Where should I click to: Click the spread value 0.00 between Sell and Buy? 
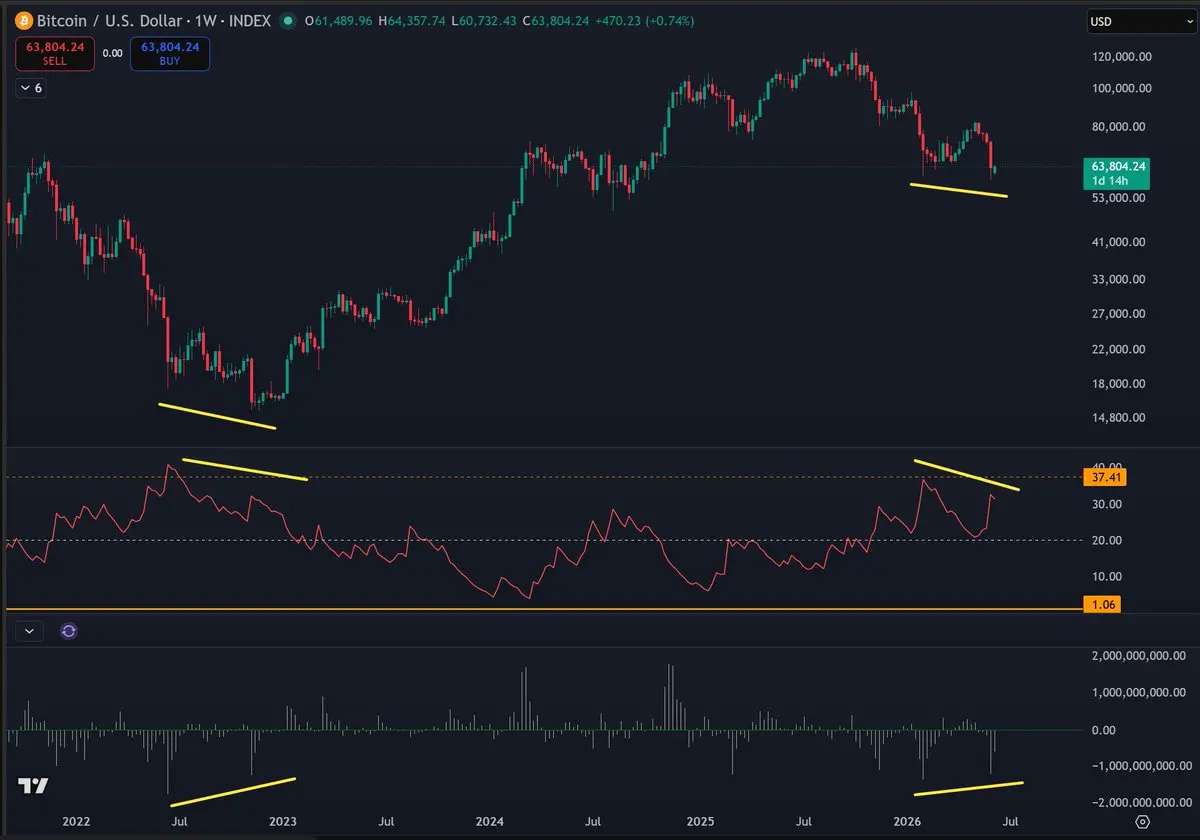coord(112,53)
